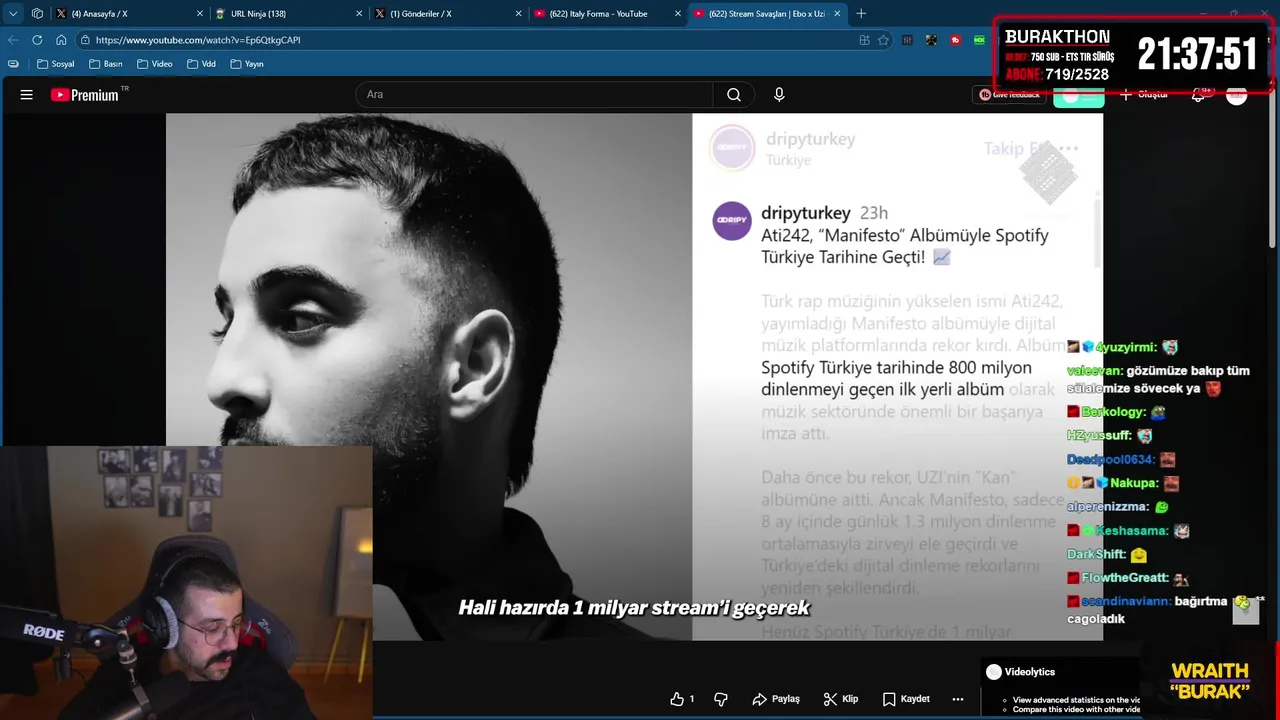This screenshot has width=1280, height=720.
Task: Add this page to favorites with star
Action: point(883,40)
